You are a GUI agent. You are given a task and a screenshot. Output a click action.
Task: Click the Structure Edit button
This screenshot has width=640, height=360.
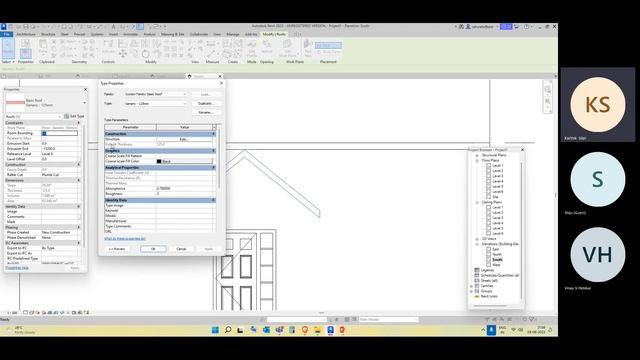click(x=184, y=139)
